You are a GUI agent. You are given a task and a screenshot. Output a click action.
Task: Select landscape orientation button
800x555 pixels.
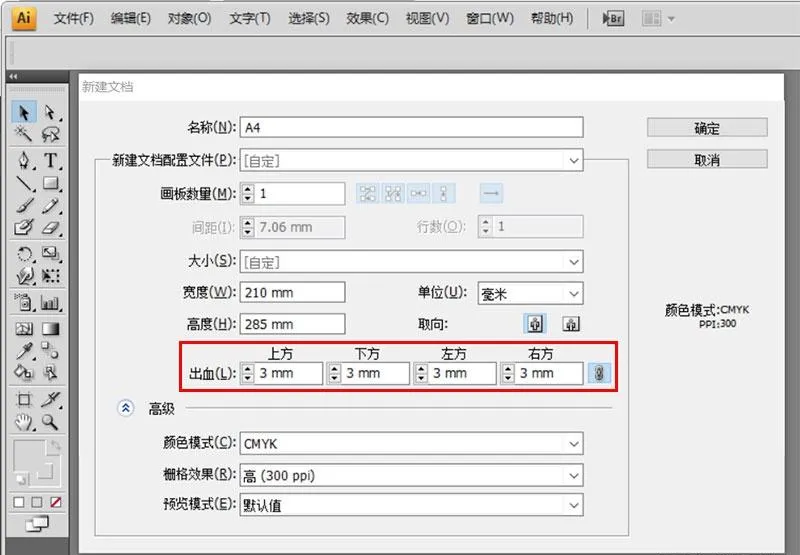[x=570, y=324]
